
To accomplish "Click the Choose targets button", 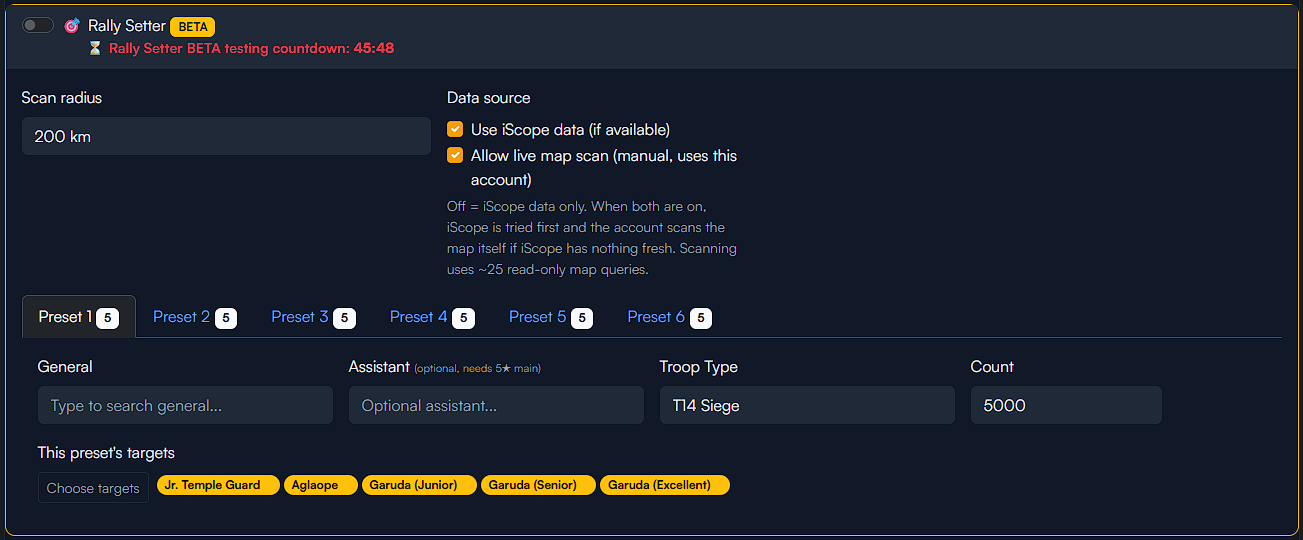I will click(x=93, y=488).
